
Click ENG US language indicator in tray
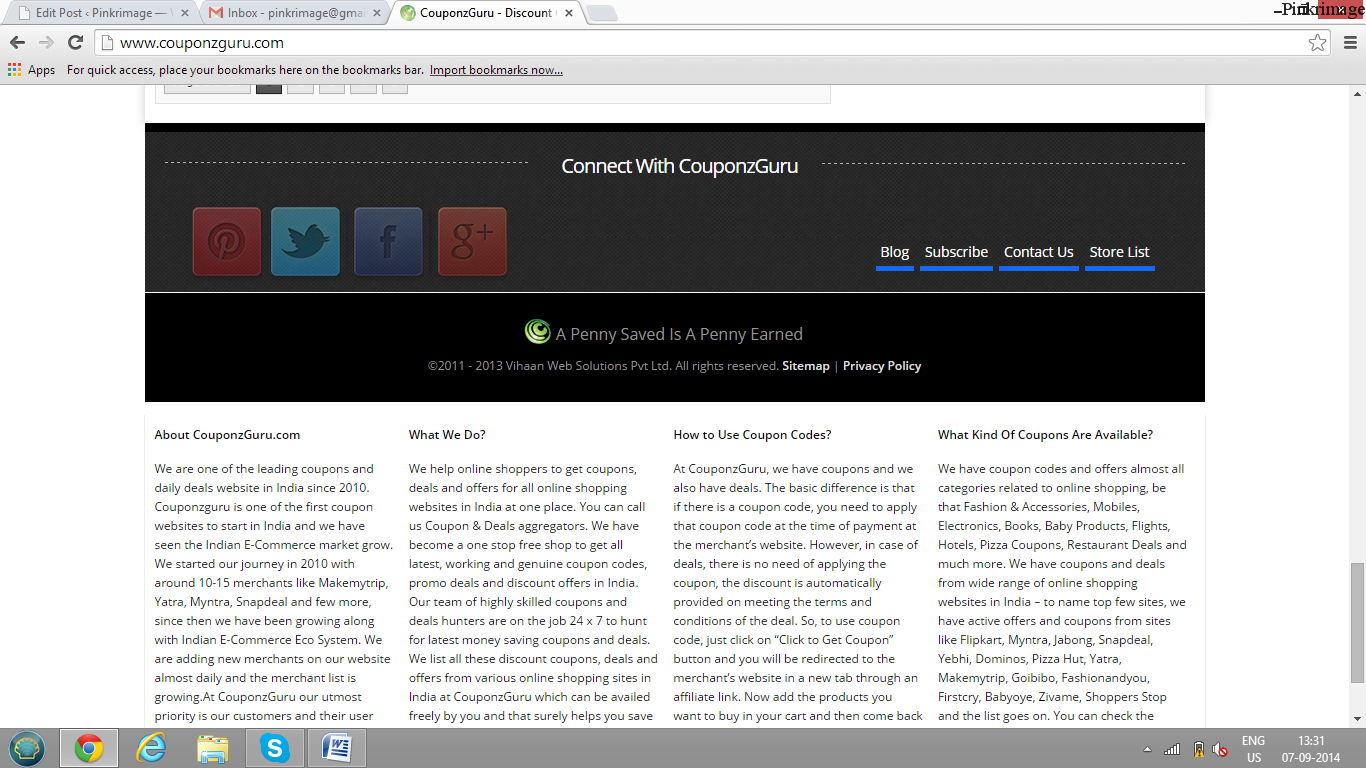point(1253,749)
